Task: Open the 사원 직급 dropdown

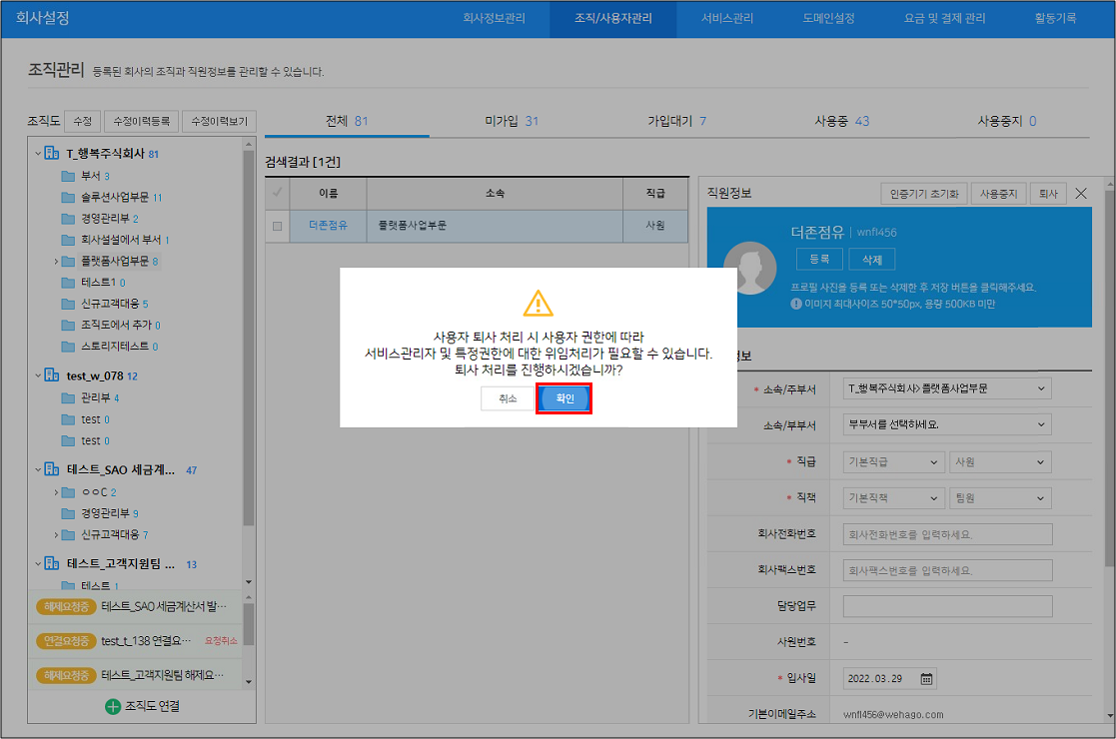Action: click(1000, 462)
